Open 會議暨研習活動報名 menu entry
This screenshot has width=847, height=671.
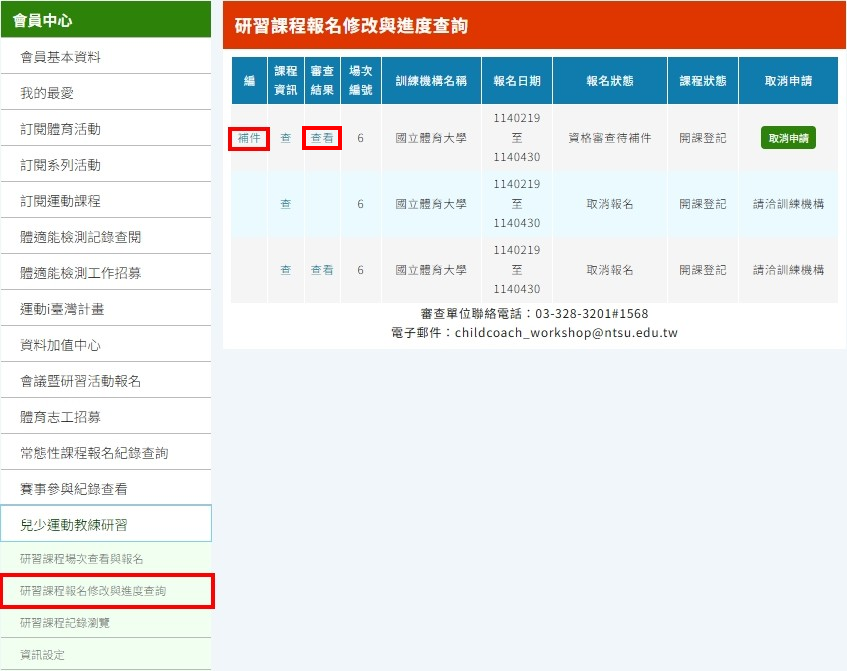coord(106,381)
